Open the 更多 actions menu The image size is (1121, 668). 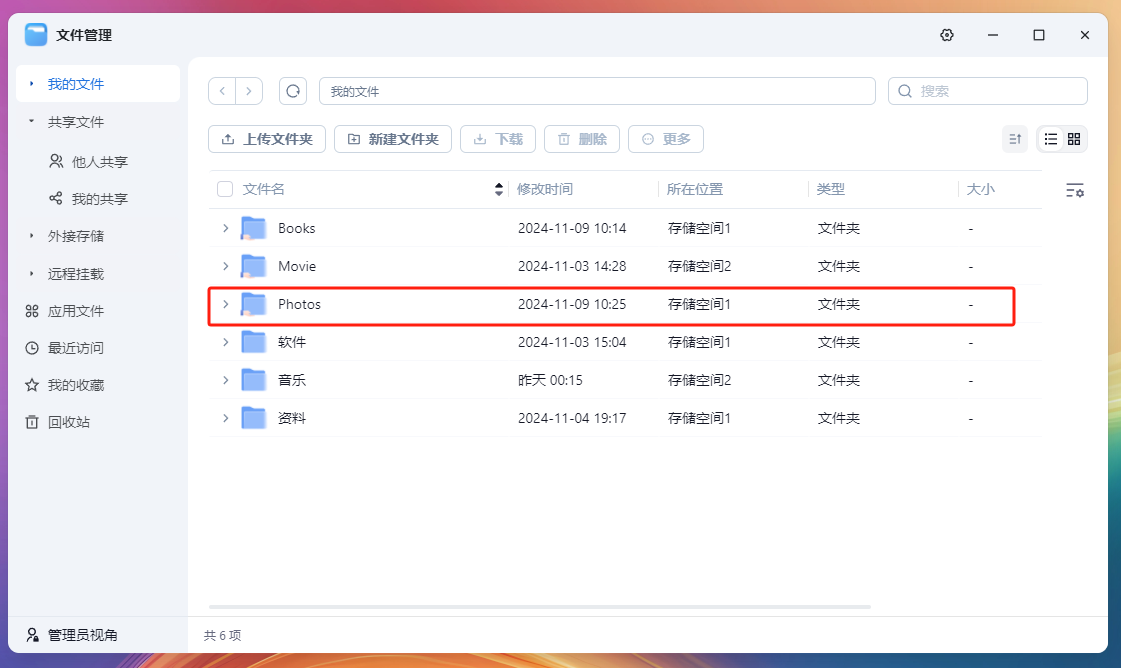click(x=665, y=139)
